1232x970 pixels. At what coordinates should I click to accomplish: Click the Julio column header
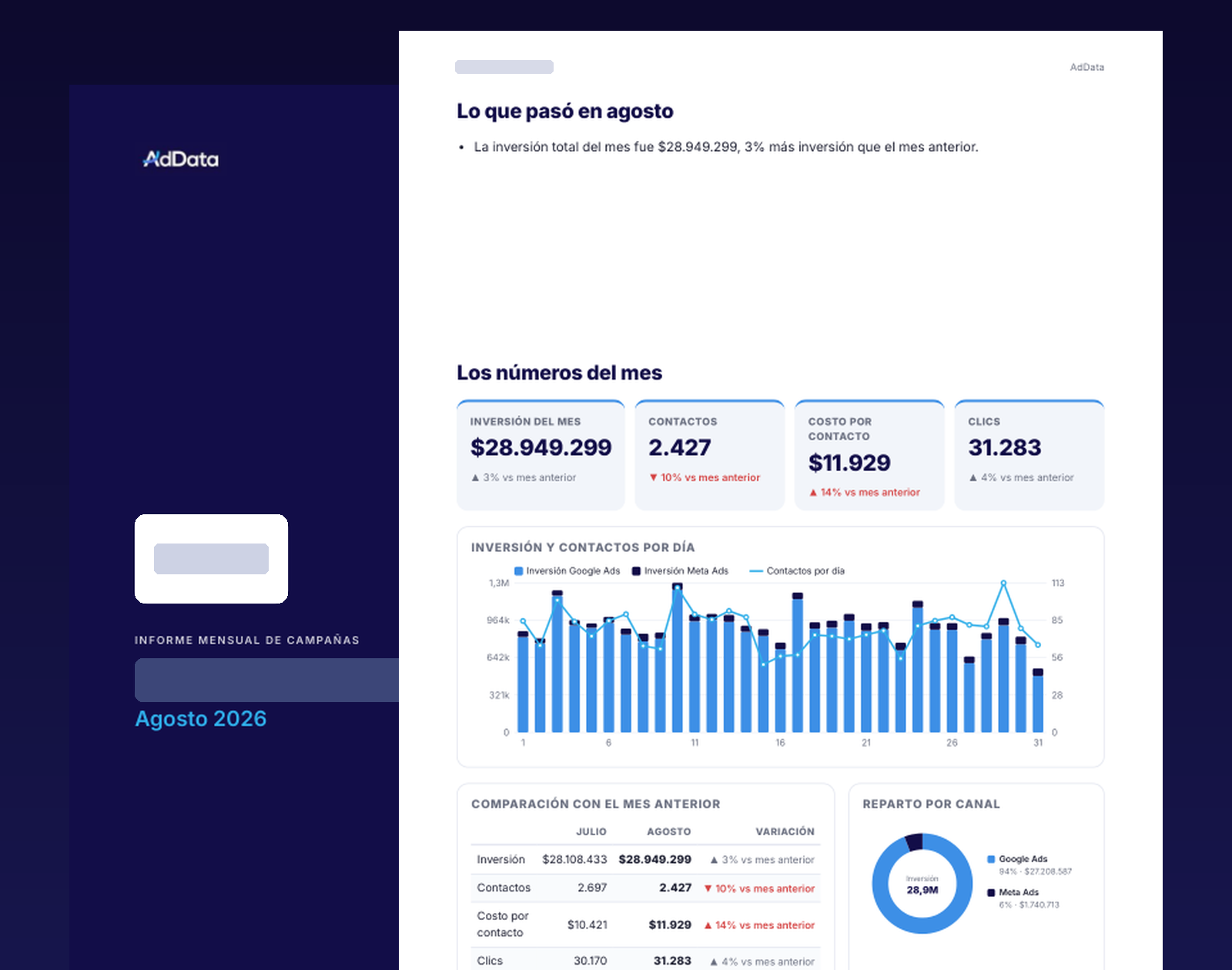tap(591, 831)
